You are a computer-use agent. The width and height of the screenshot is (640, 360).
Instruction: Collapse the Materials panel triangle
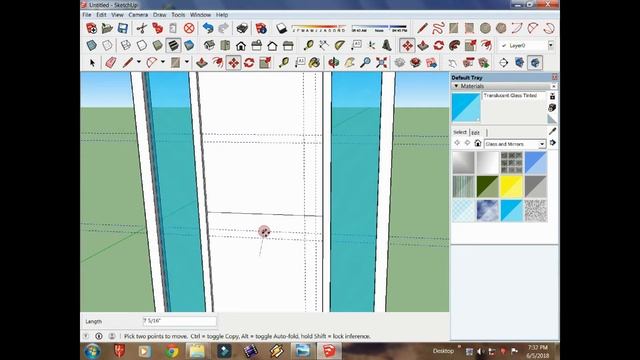(x=456, y=86)
